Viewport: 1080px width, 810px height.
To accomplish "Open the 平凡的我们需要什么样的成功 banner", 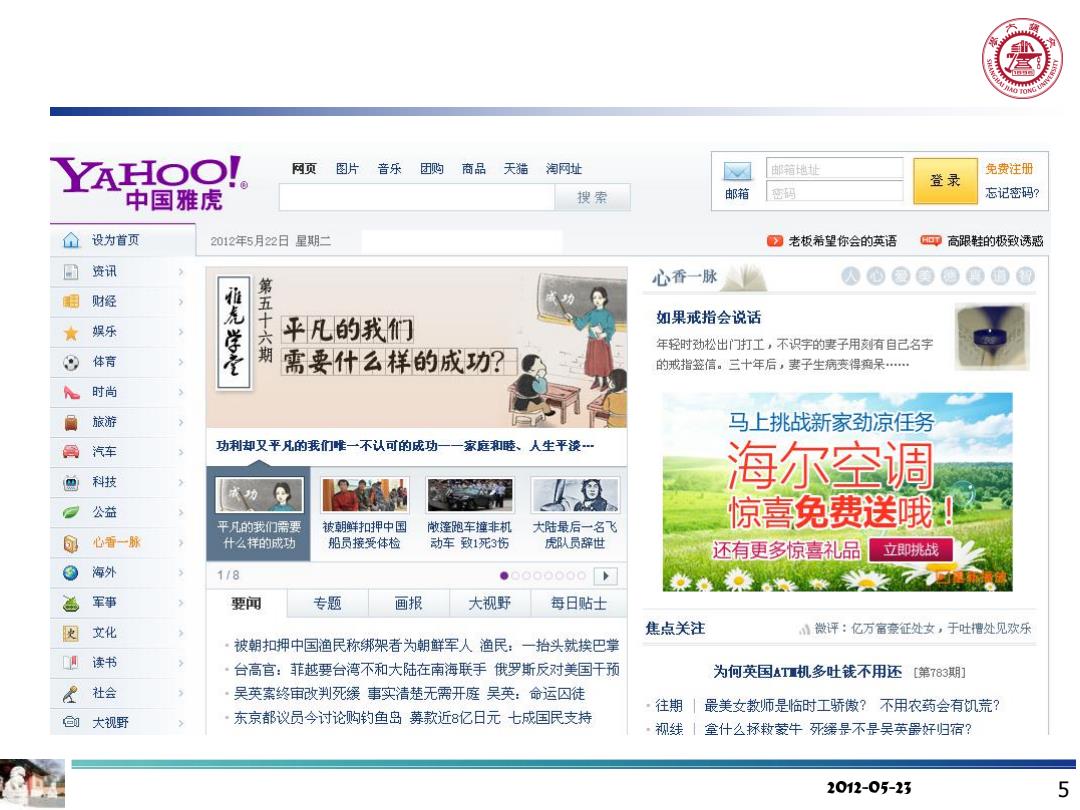I will pyautogui.click(x=417, y=348).
